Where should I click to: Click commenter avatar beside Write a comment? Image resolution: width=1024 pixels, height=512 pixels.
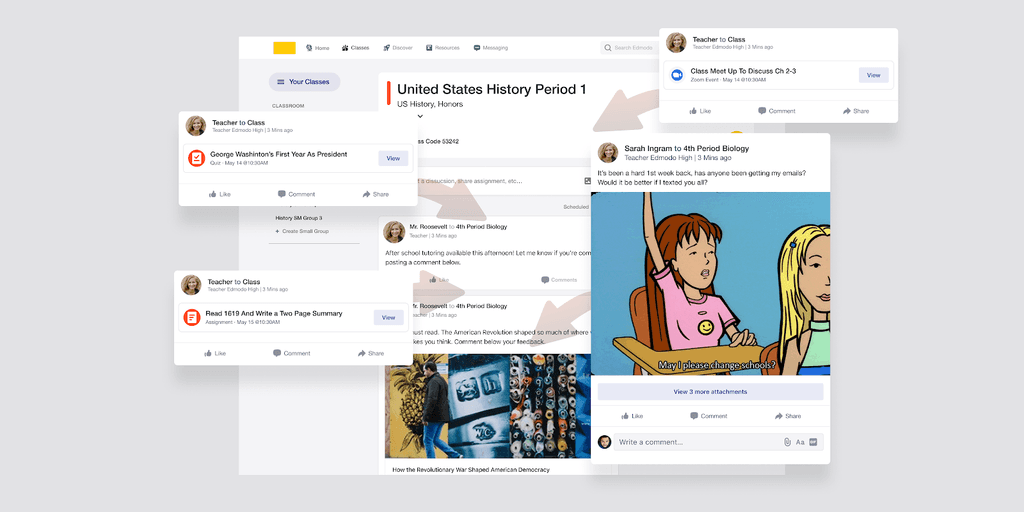click(605, 441)
